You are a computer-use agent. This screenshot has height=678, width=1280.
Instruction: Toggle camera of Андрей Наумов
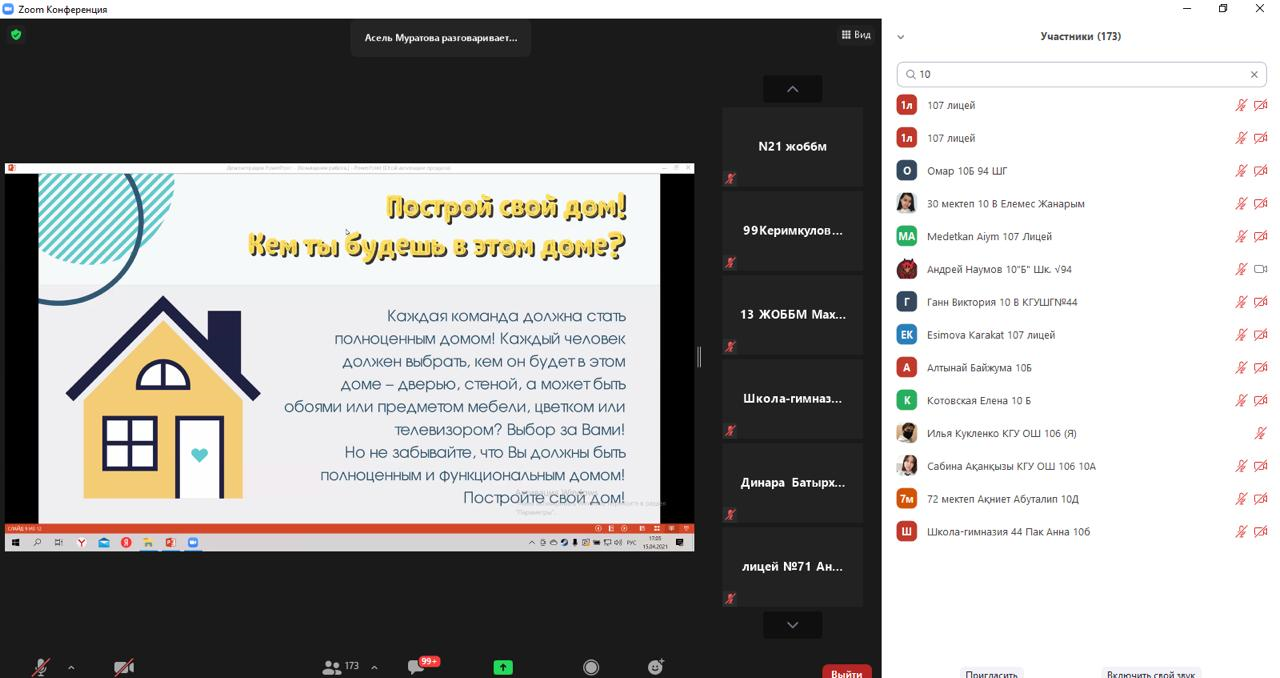(x=1259, y=268)
